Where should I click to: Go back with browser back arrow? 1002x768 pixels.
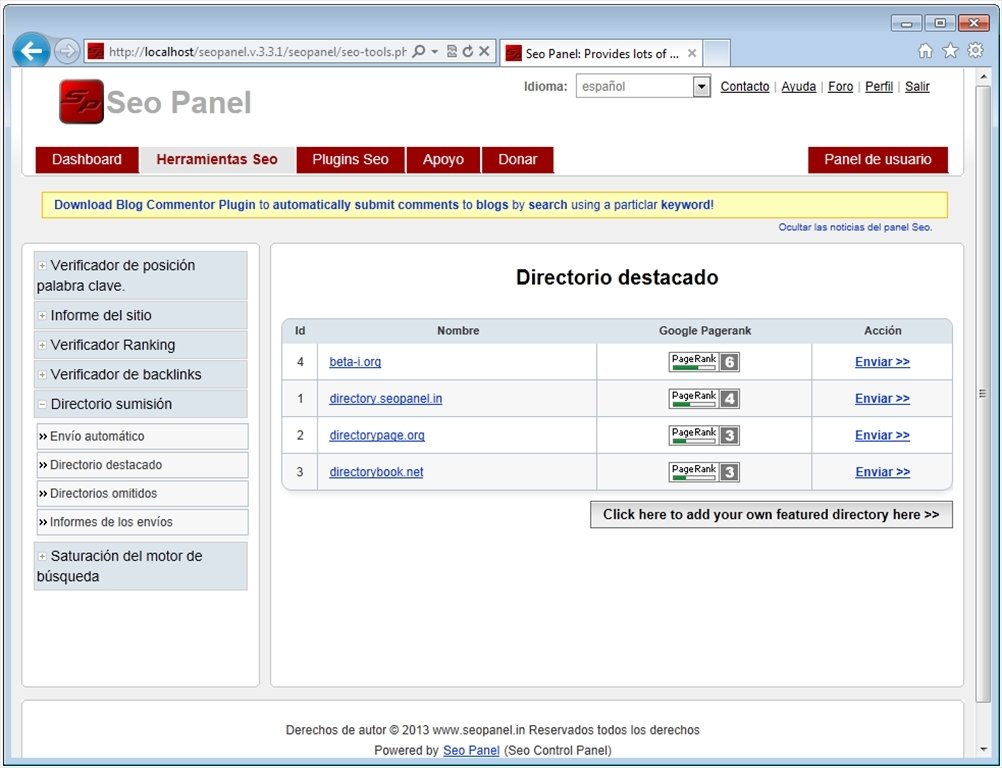[x=31, y=51]
